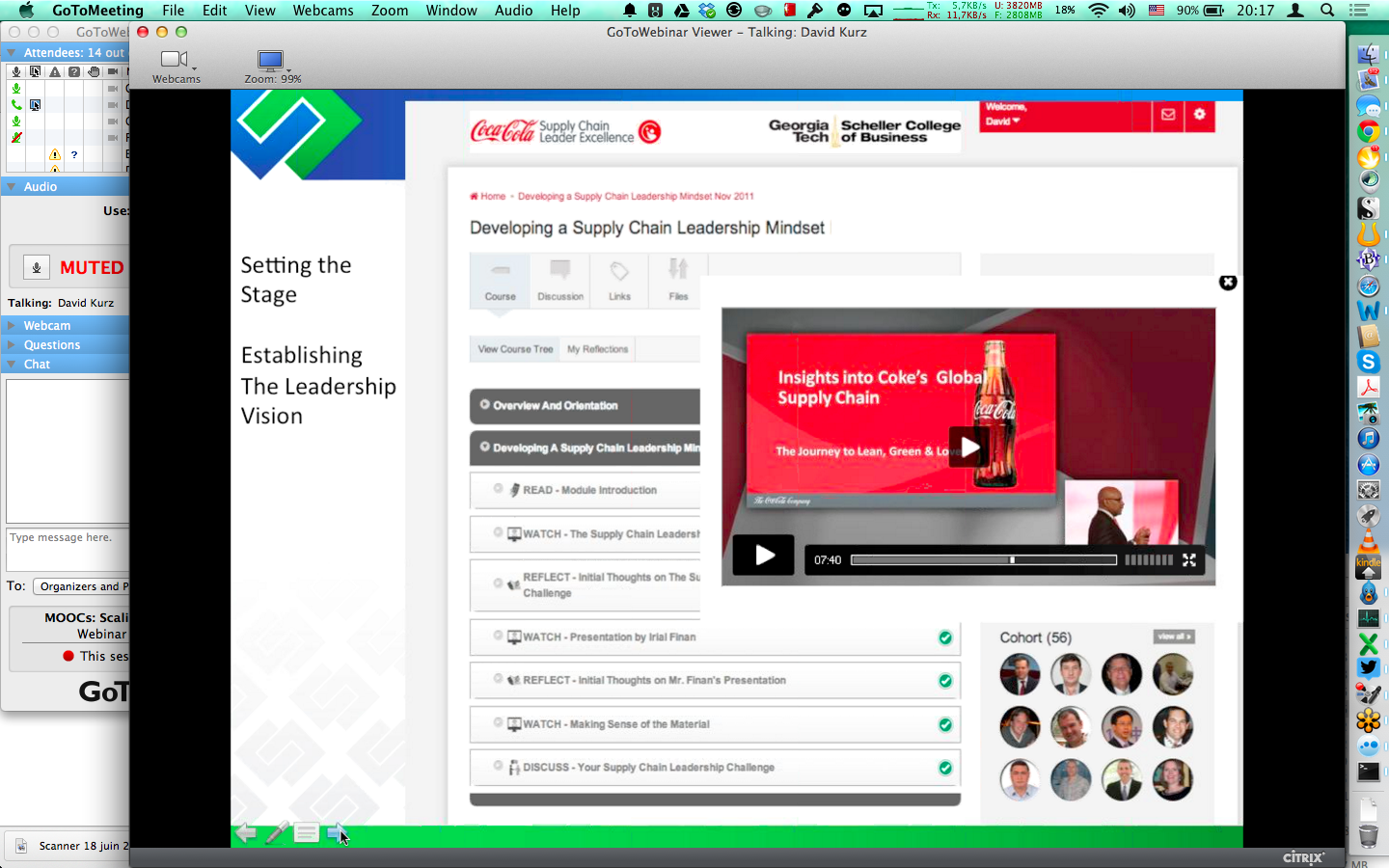Click the microphone MUTED toggle button

(x=37, y=267)
